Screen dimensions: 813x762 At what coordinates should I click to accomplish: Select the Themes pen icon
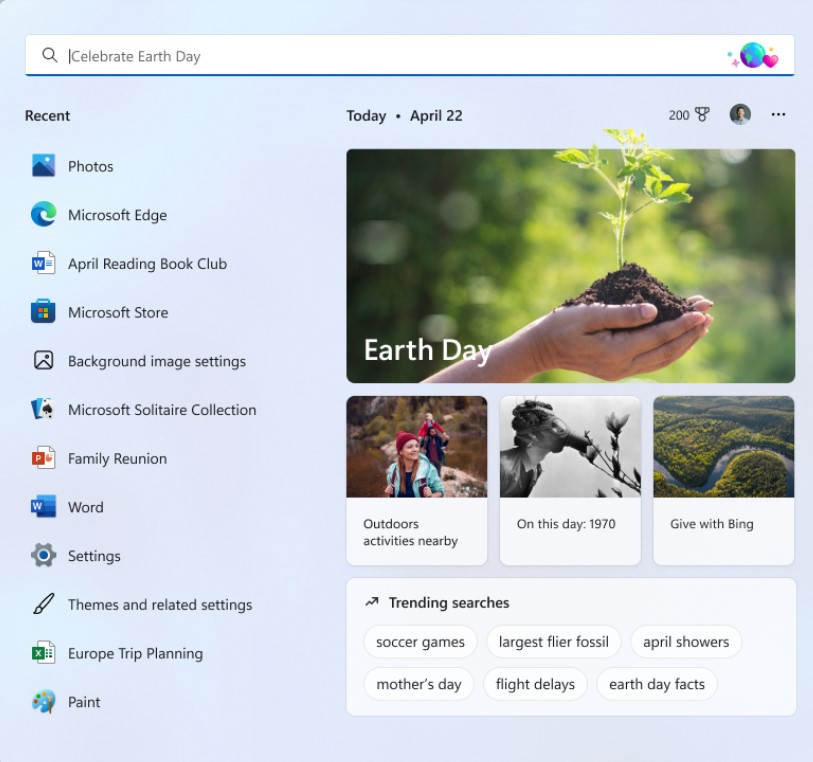42,605
